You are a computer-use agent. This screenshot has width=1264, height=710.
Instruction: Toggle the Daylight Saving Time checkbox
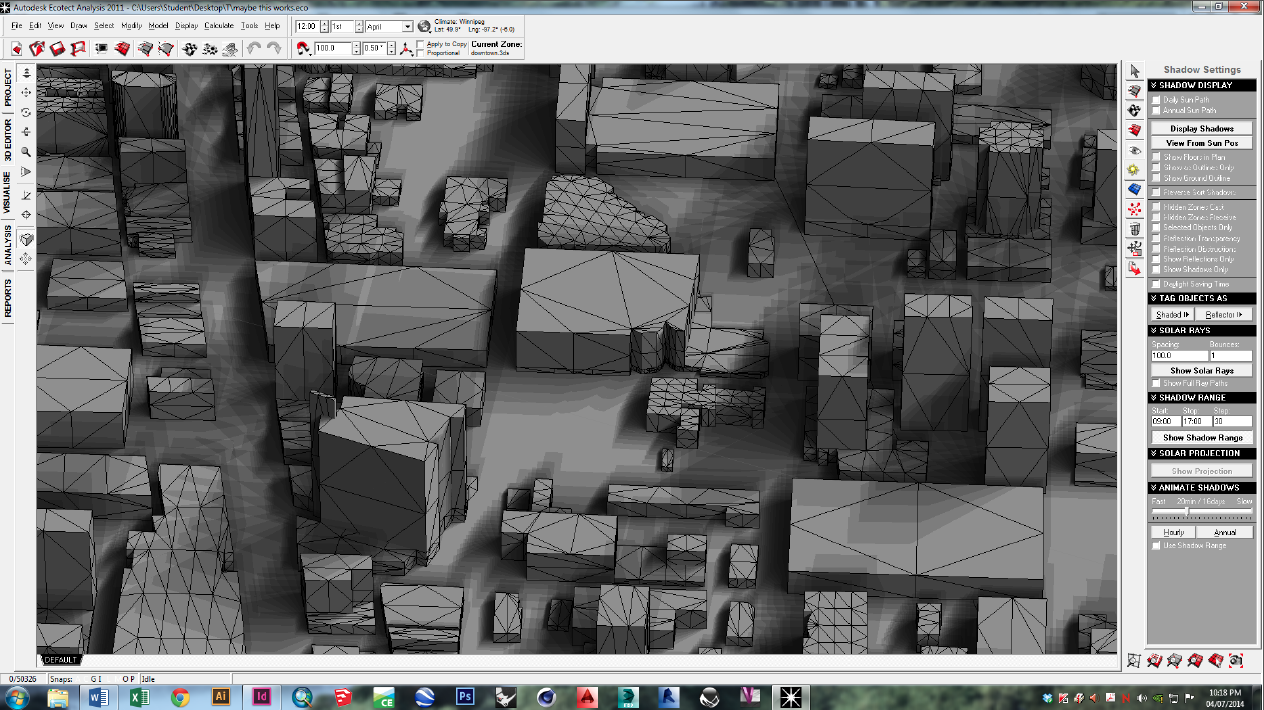click(1157, 284)
